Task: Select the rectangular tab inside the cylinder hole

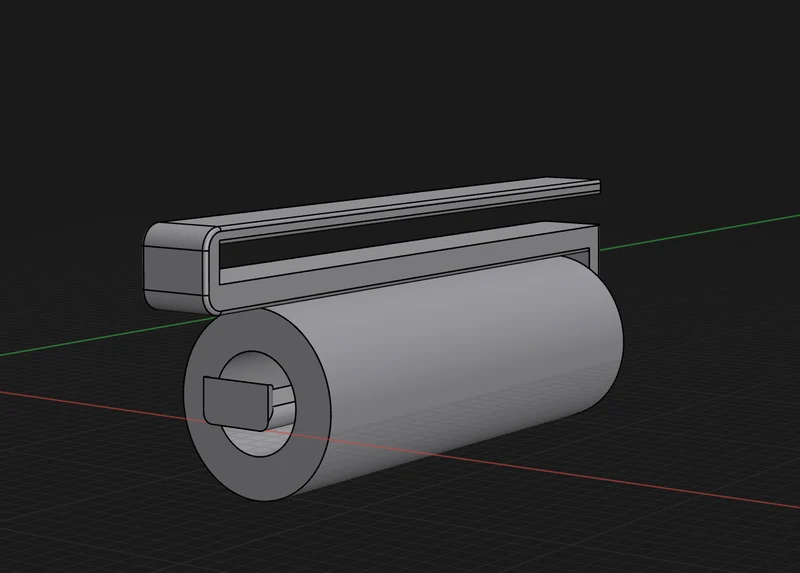Action: coord(237,403)
